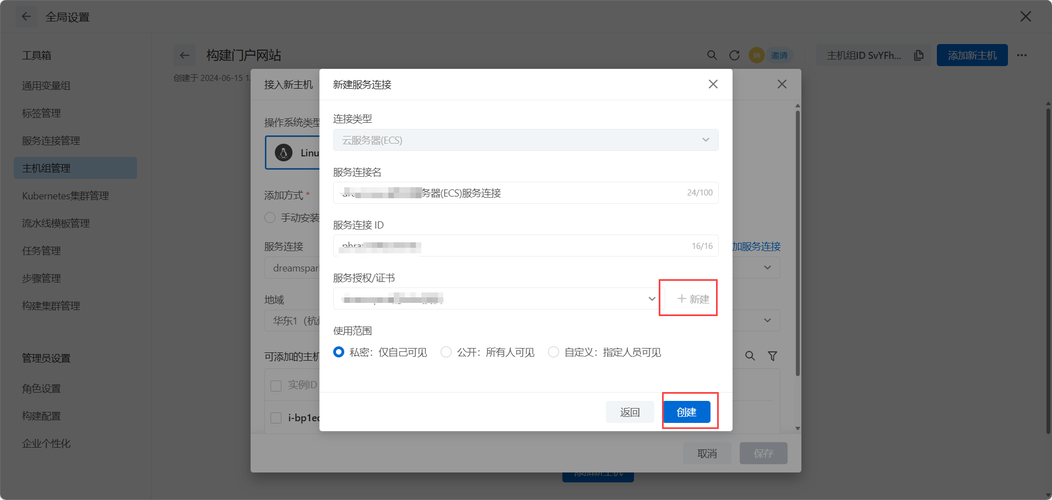Click the 添加新主机 button

pos(972,55)
